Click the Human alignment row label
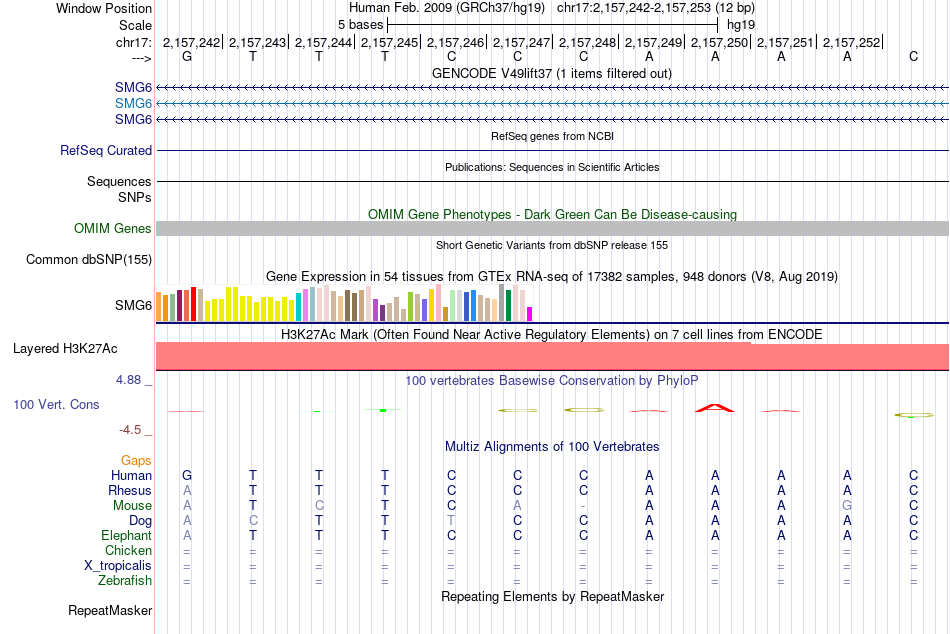 click(131, 476)
